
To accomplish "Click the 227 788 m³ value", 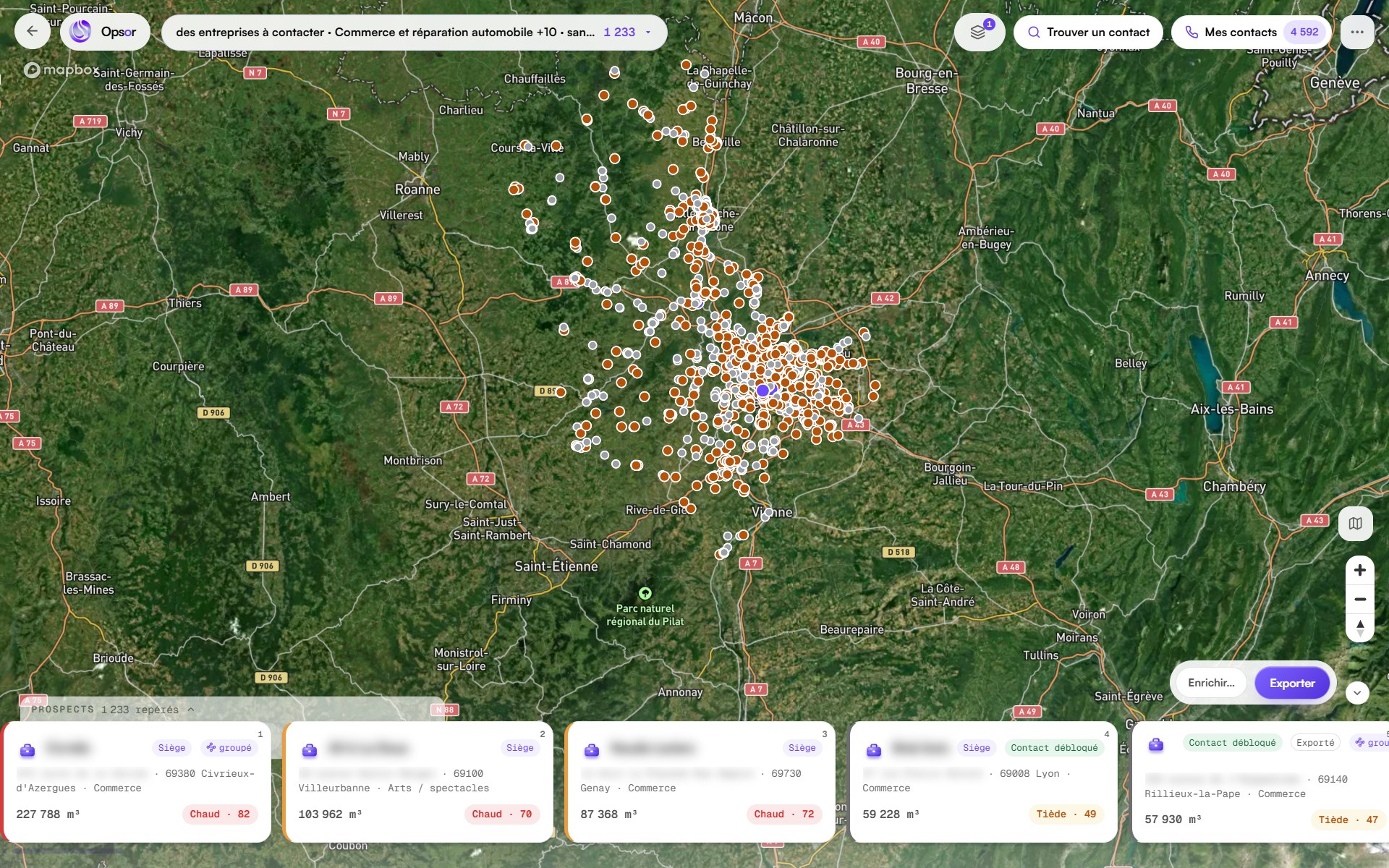I will (x=48, y=814).
